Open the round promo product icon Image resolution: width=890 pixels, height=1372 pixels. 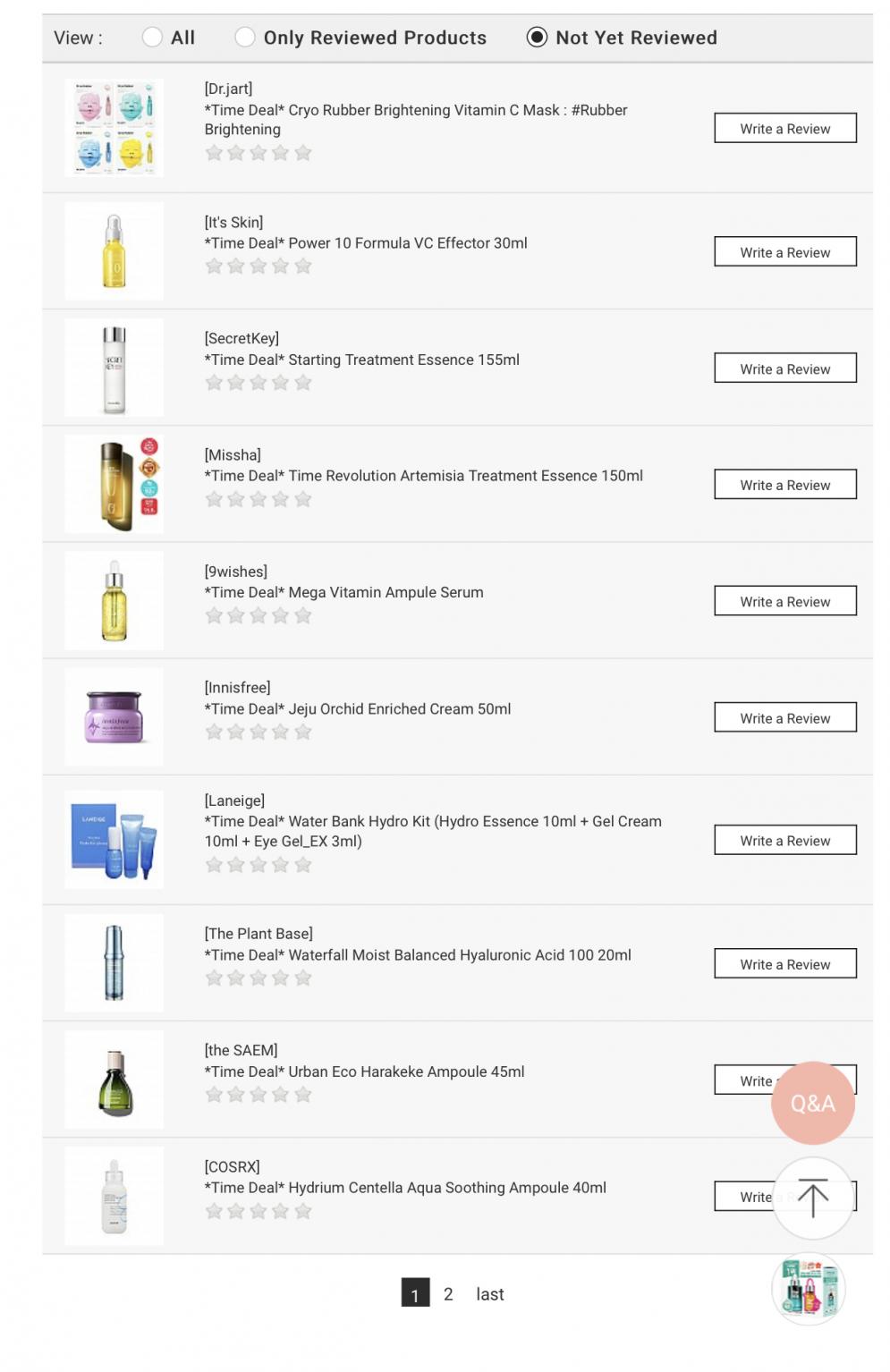click(x=809, y=1289)
